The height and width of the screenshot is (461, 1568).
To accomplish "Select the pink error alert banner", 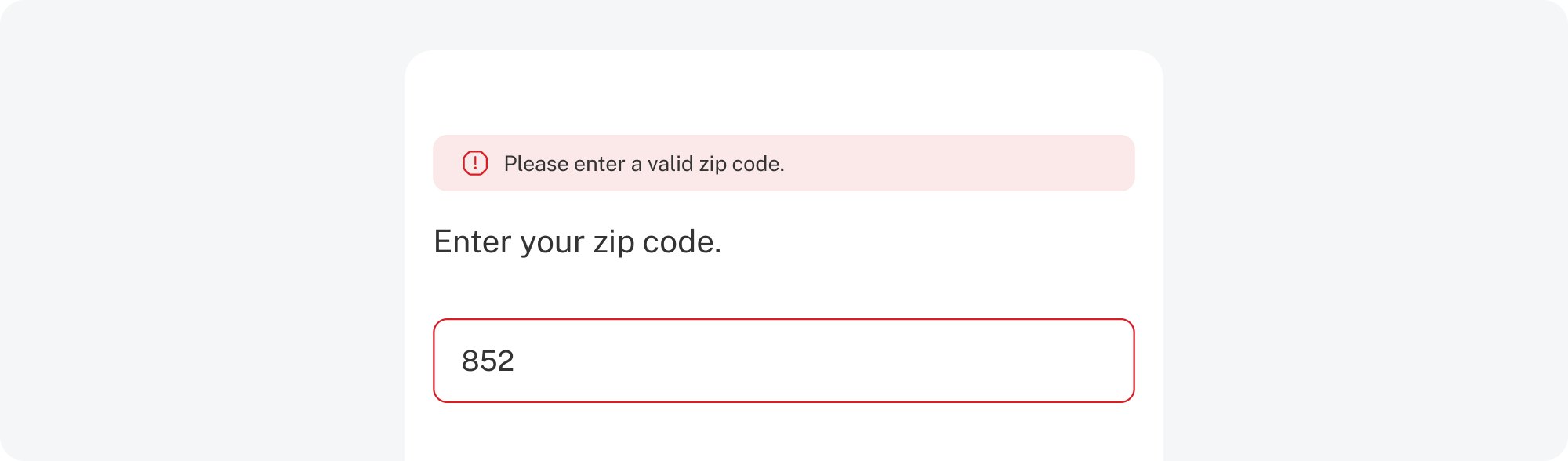I will [784, 163].
